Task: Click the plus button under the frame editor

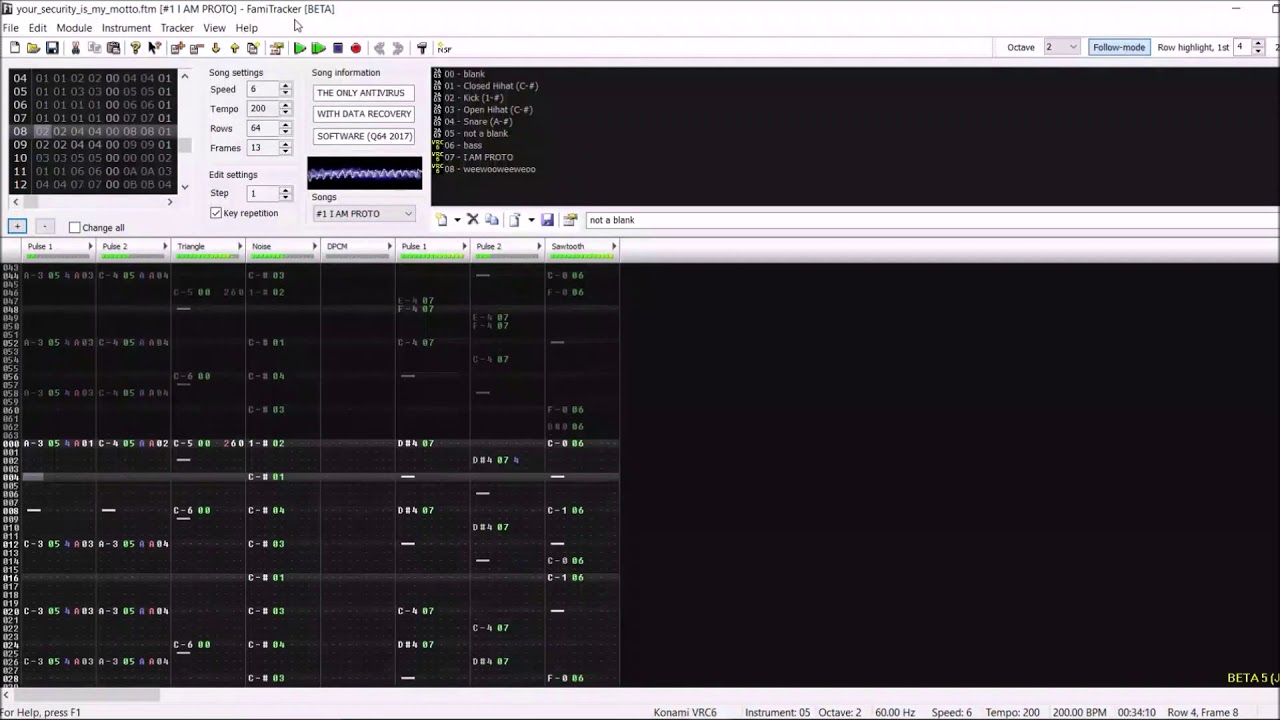Action: (x=17, y=227)
